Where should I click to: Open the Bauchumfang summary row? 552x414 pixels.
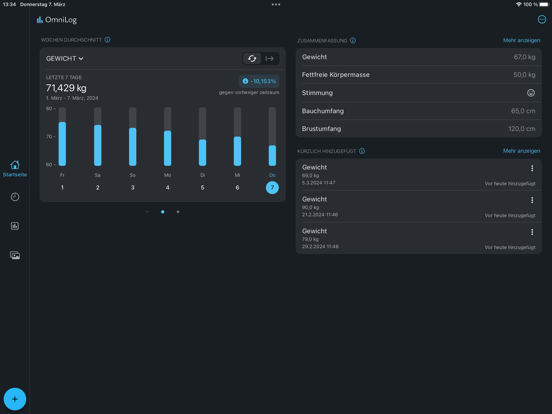419,111
